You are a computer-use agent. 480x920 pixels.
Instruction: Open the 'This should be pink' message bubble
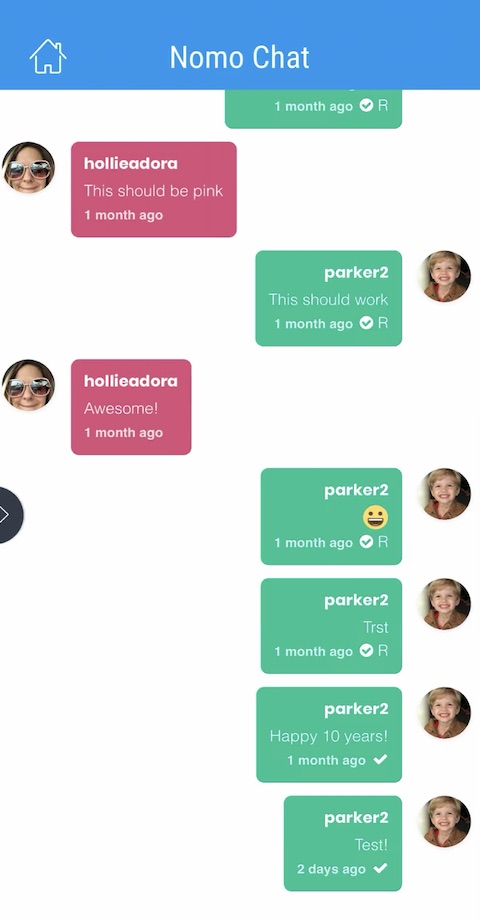(x=154, y=190)
